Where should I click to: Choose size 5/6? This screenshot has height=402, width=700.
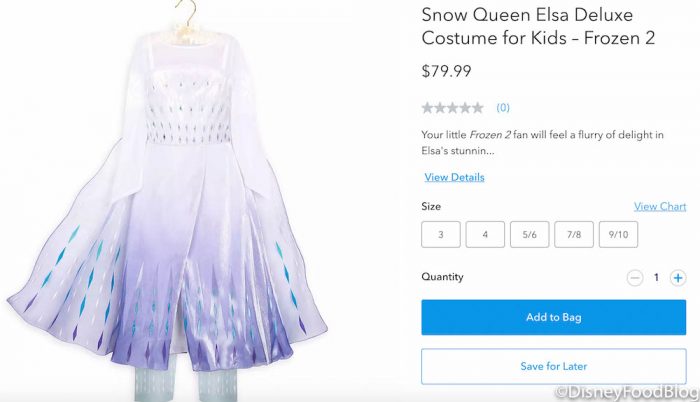tap(529, 235)
